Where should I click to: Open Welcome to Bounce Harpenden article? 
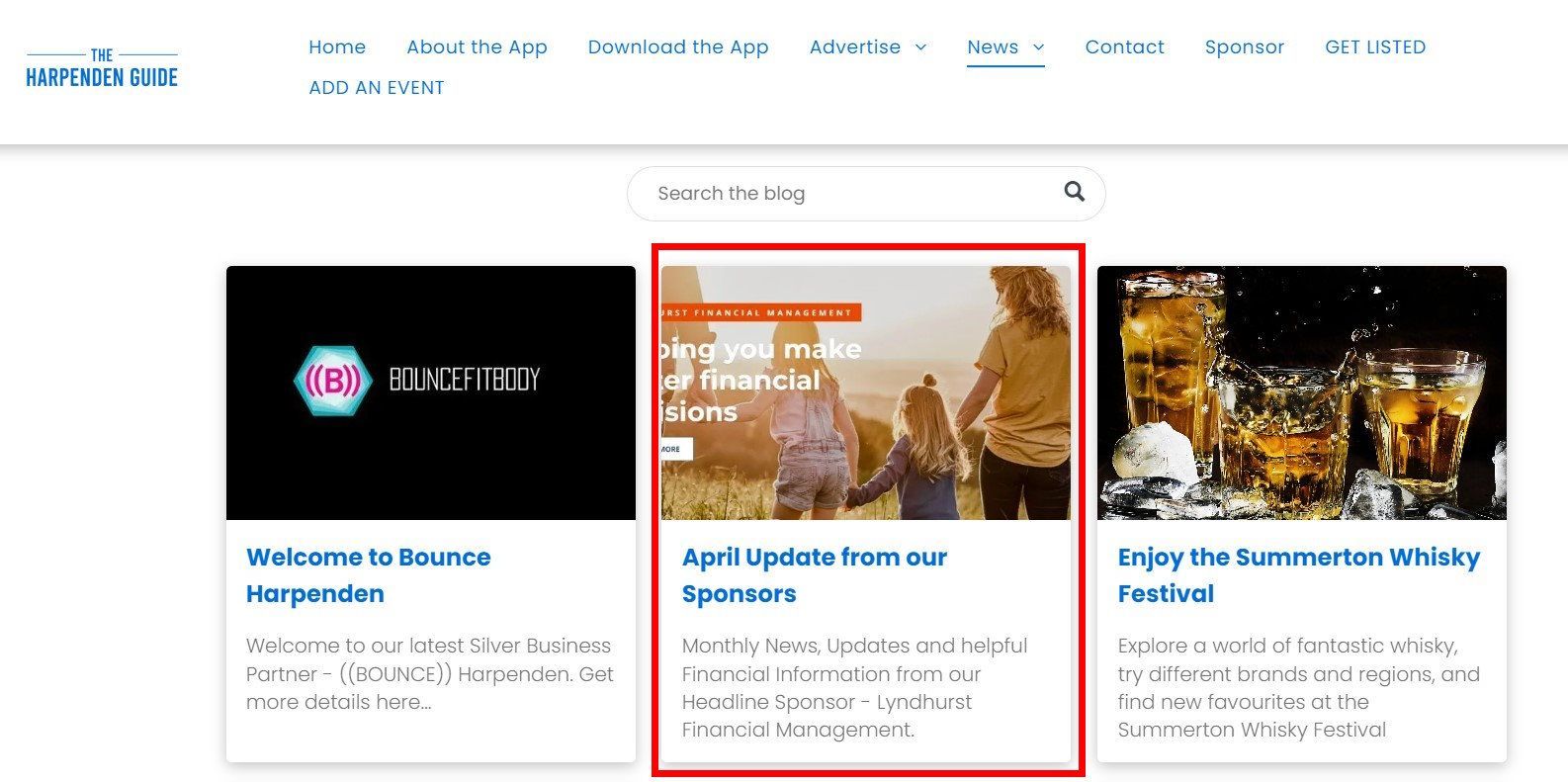(369, 575)
